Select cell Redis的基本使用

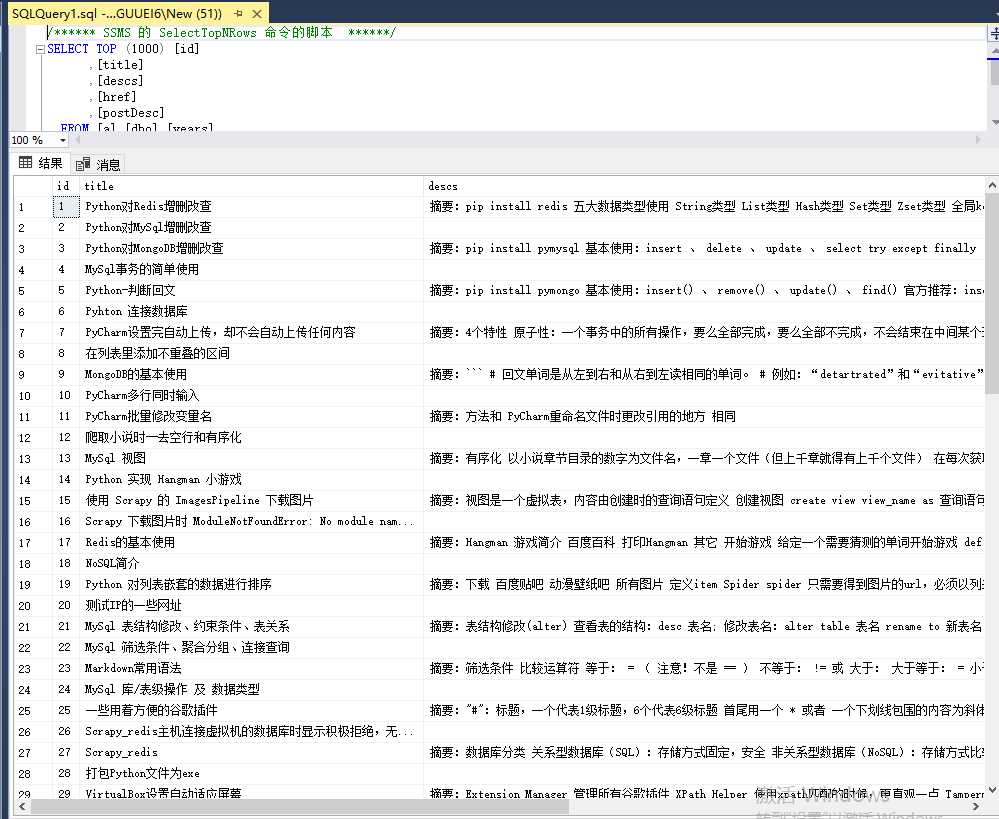[251, 543]
